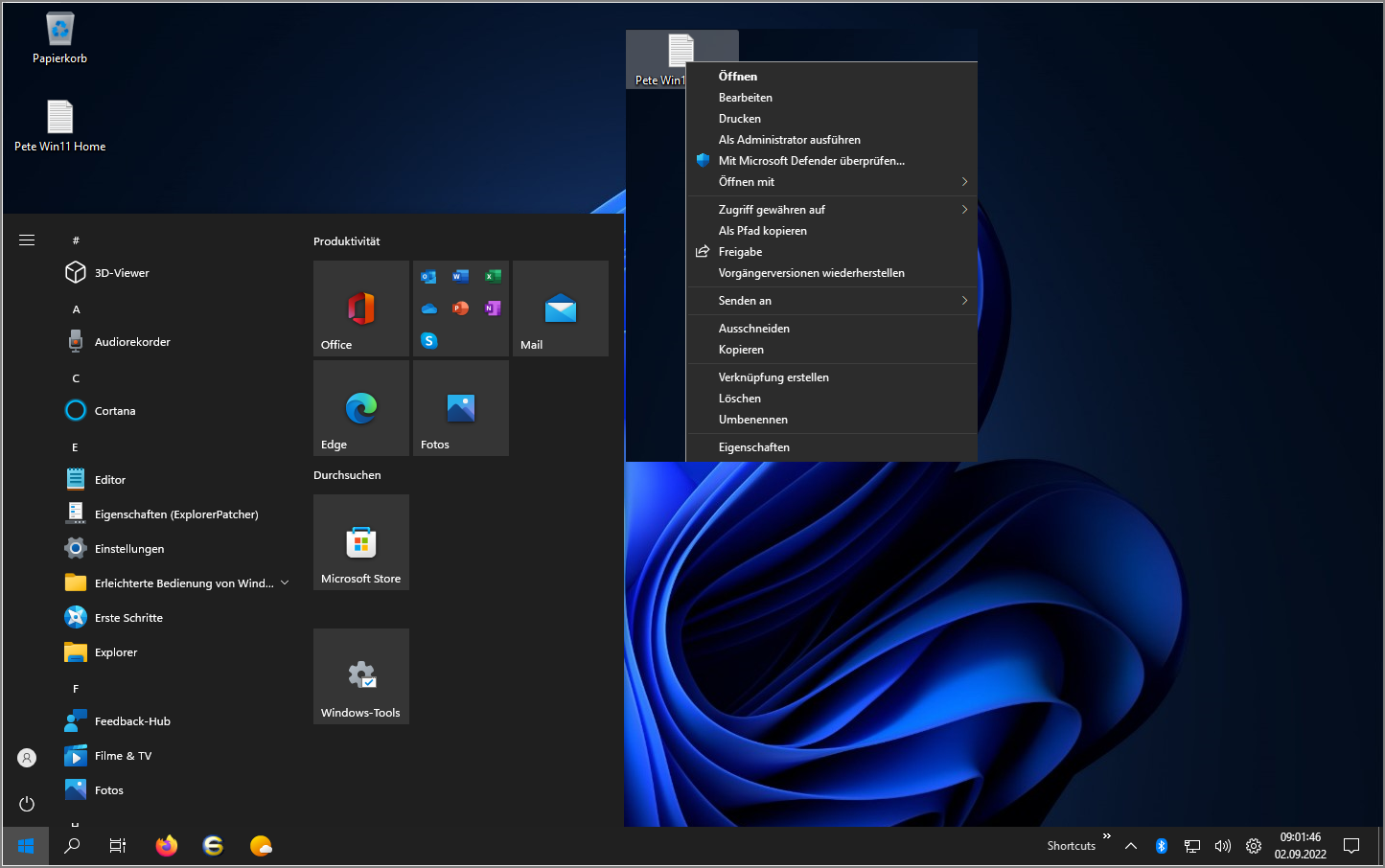Open the tray settings gear icon
Image resolution: width=1385 pixels, height=868 pixels.
[1254, 846]
